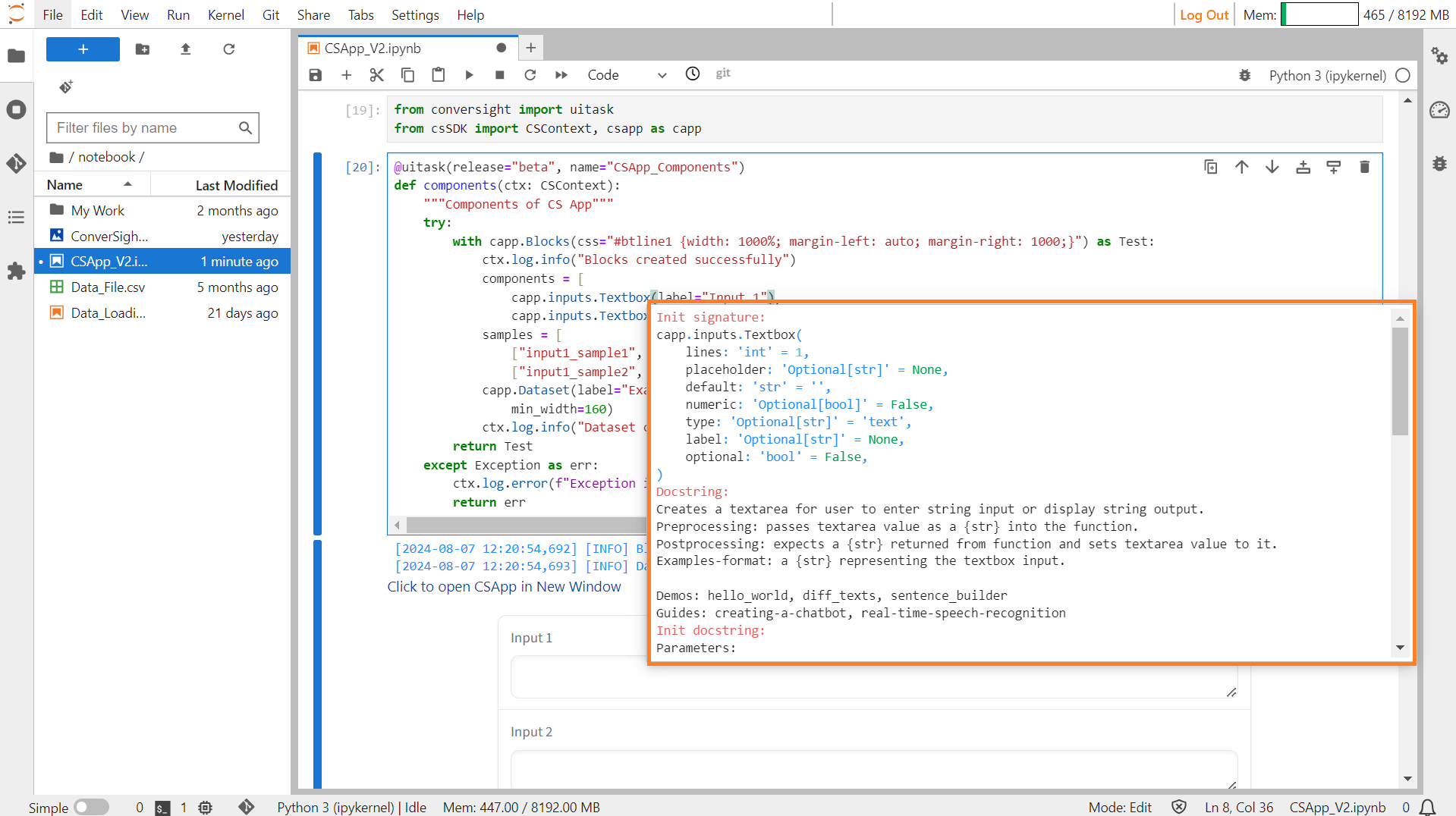Open the Extension Manager puzzle icon

16,271
